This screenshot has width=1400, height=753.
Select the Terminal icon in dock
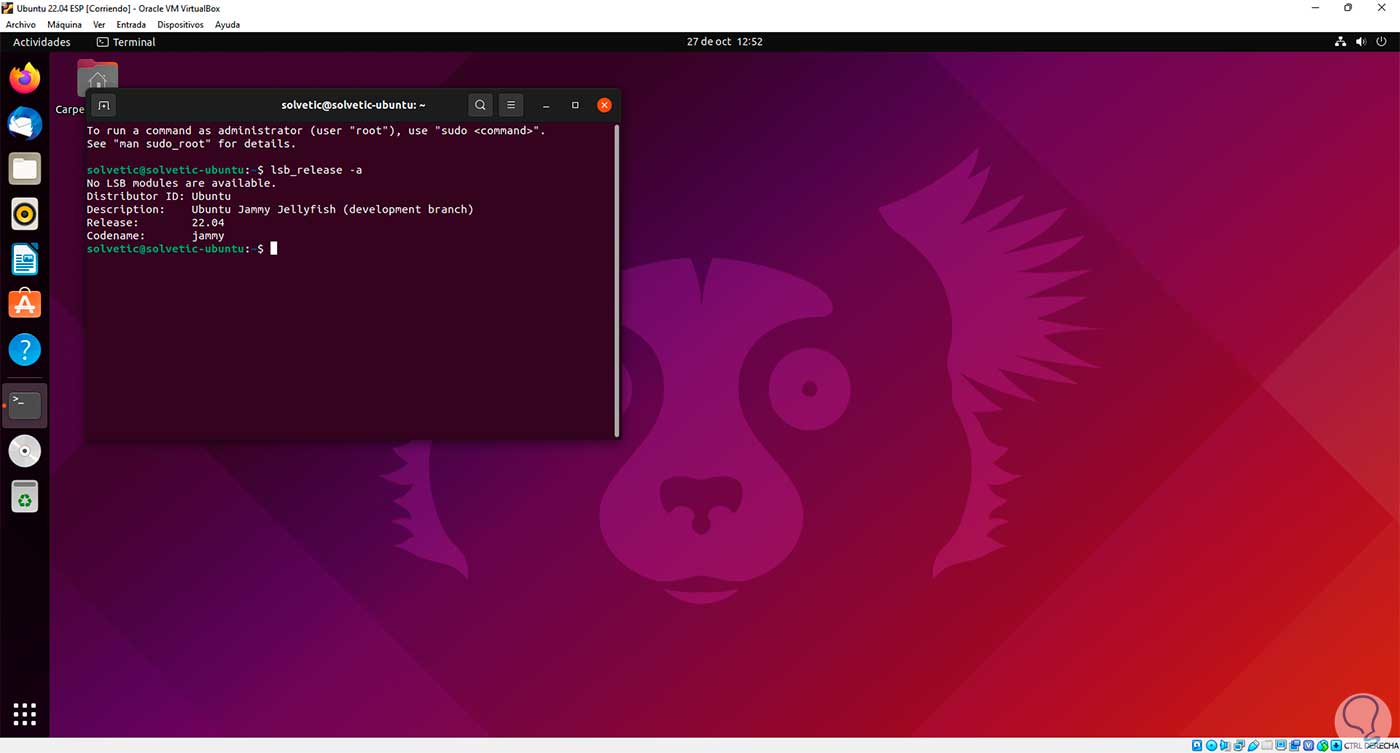coord(25,405)
